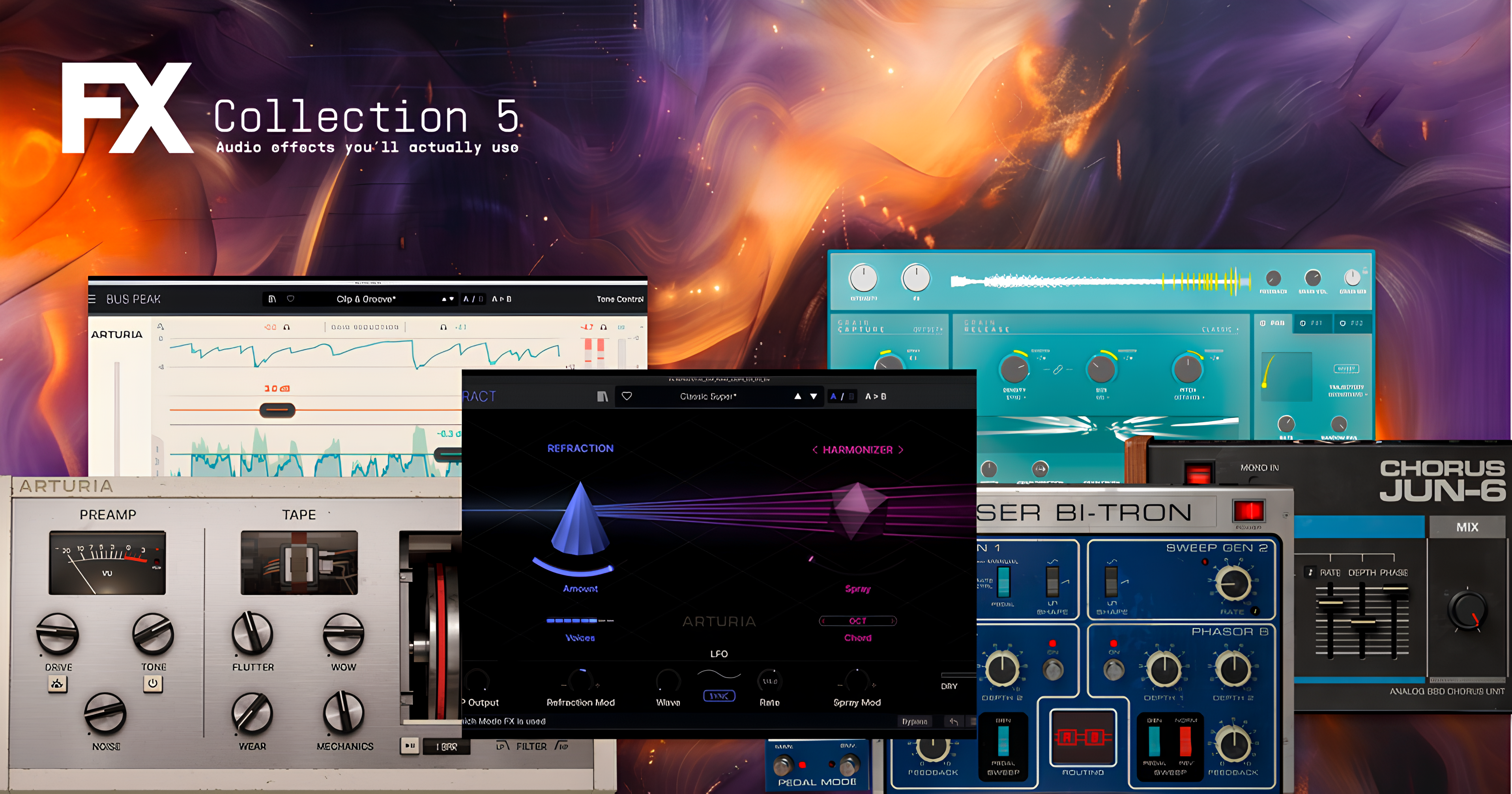
Task: Click the orange threshold slider handle in Bus Peak
Action: point(277,410)
